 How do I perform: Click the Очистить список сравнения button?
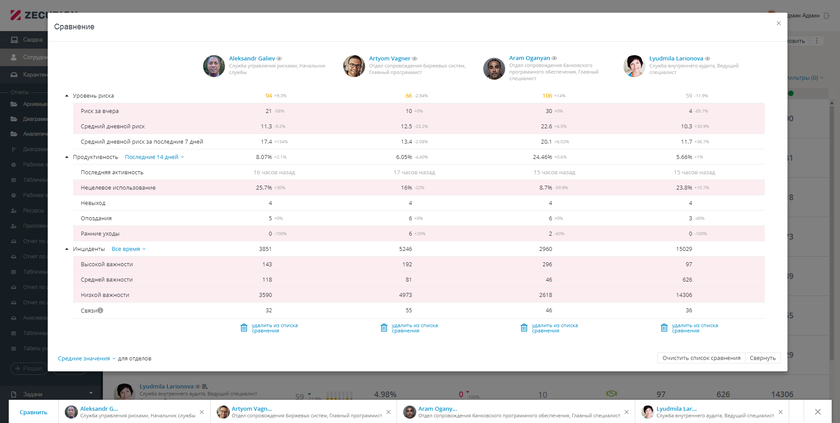click(701, 358)
